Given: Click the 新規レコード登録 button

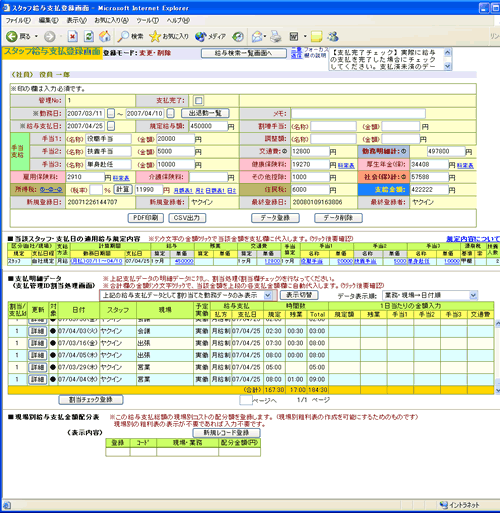Looking at the screenshot, I should pyautogui.click(x=227, y=433).
